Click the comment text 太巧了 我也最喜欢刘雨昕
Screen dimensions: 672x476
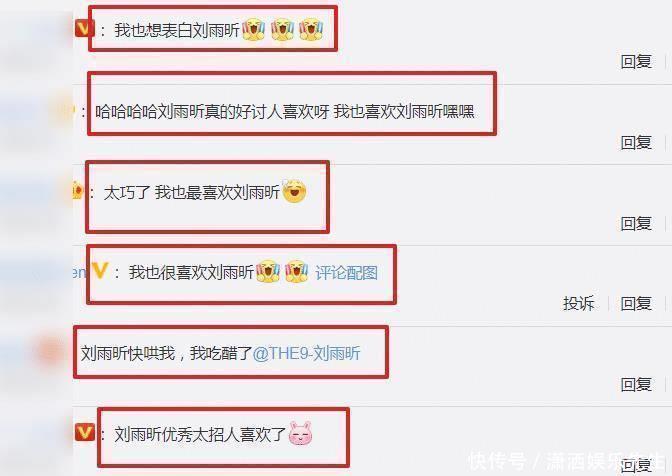pos(192,192)
